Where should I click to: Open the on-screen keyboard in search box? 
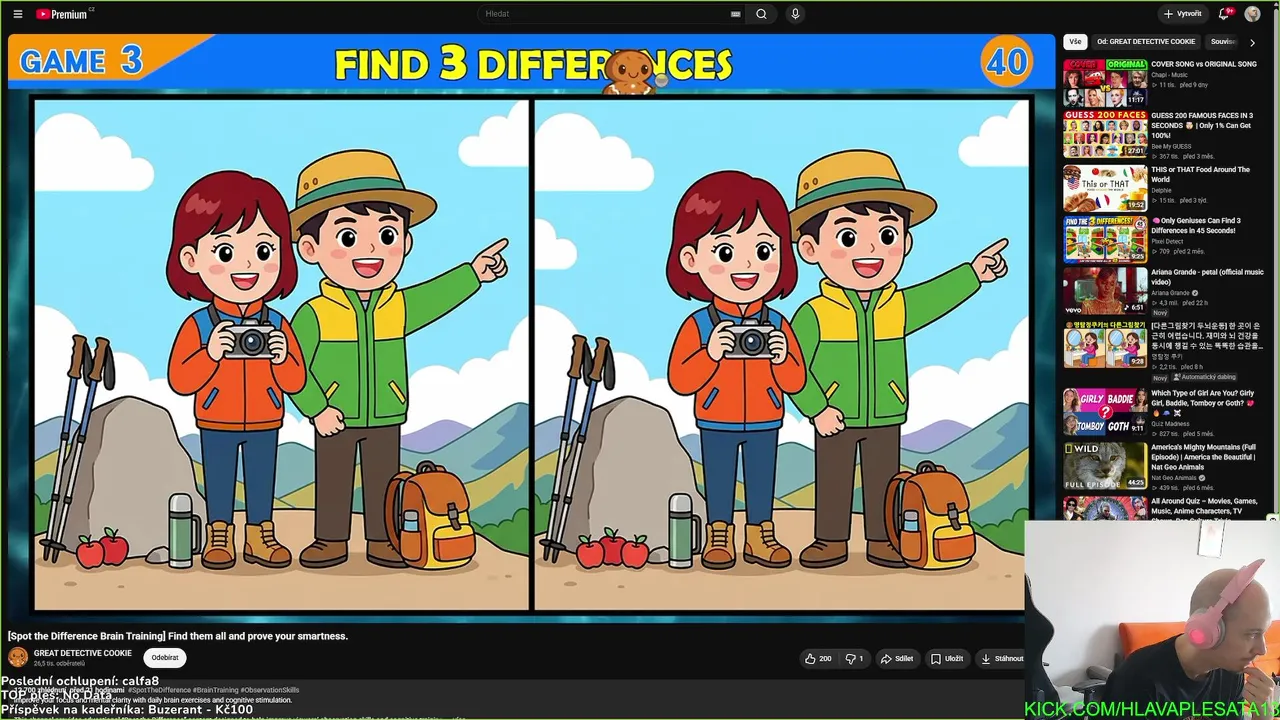(x=736, y=14)
